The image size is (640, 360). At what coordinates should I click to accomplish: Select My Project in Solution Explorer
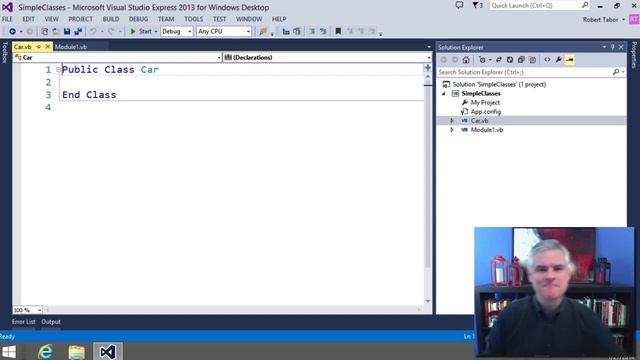[x=485, y=103]
